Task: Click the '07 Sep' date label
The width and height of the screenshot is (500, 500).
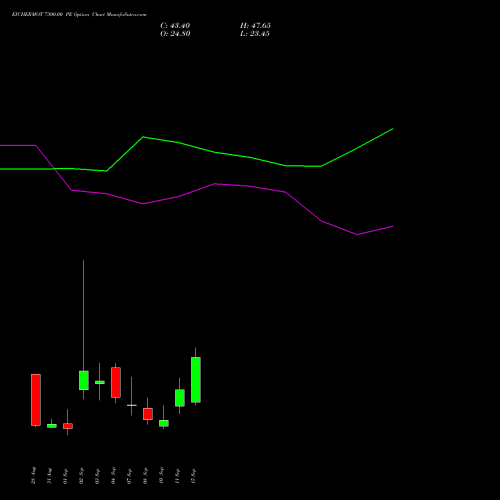Action: coord(130,476)
